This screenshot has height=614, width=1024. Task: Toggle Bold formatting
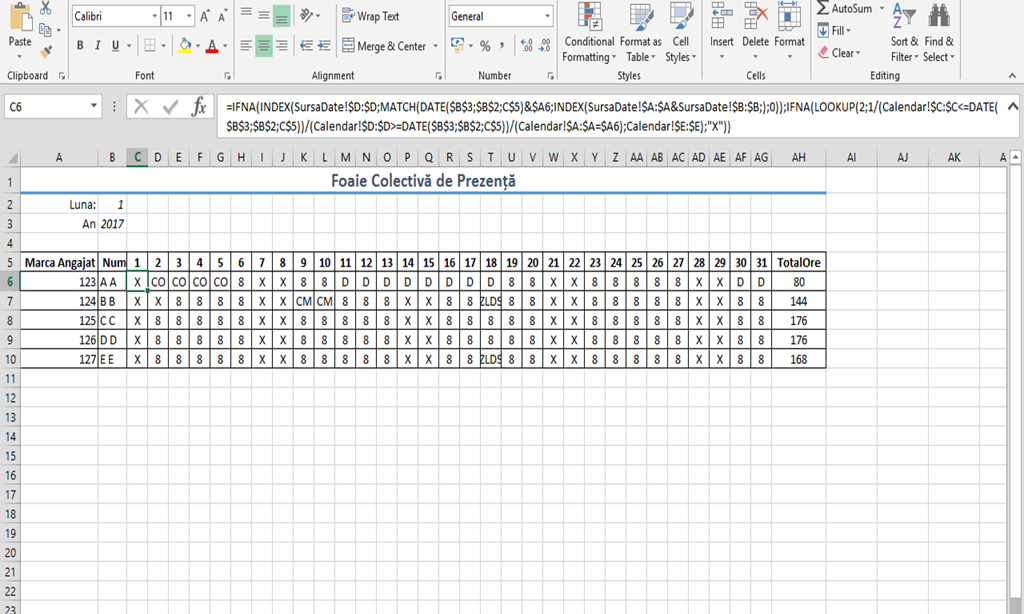(80, 46)
